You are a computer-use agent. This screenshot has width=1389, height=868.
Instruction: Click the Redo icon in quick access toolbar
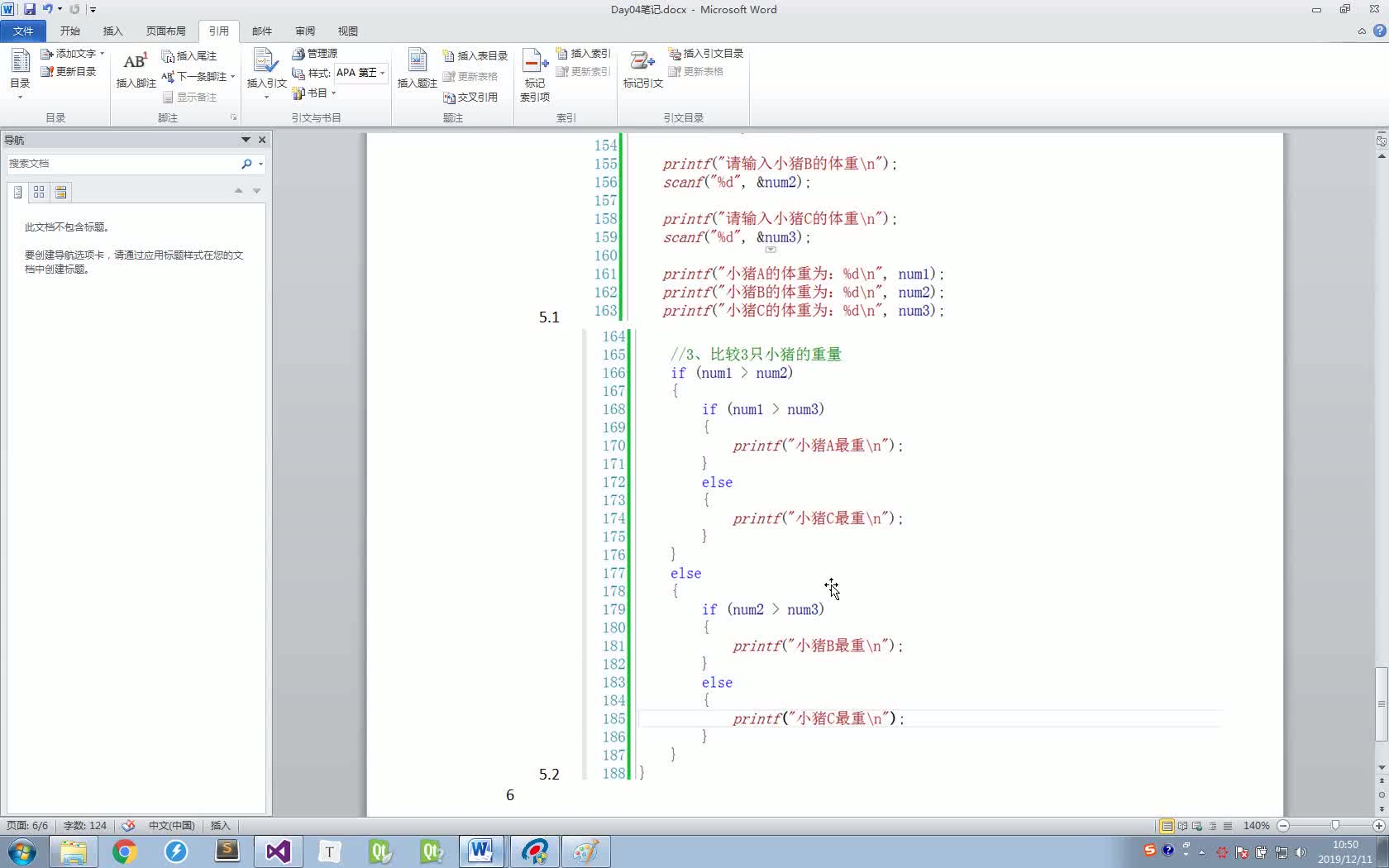(74, 9)
